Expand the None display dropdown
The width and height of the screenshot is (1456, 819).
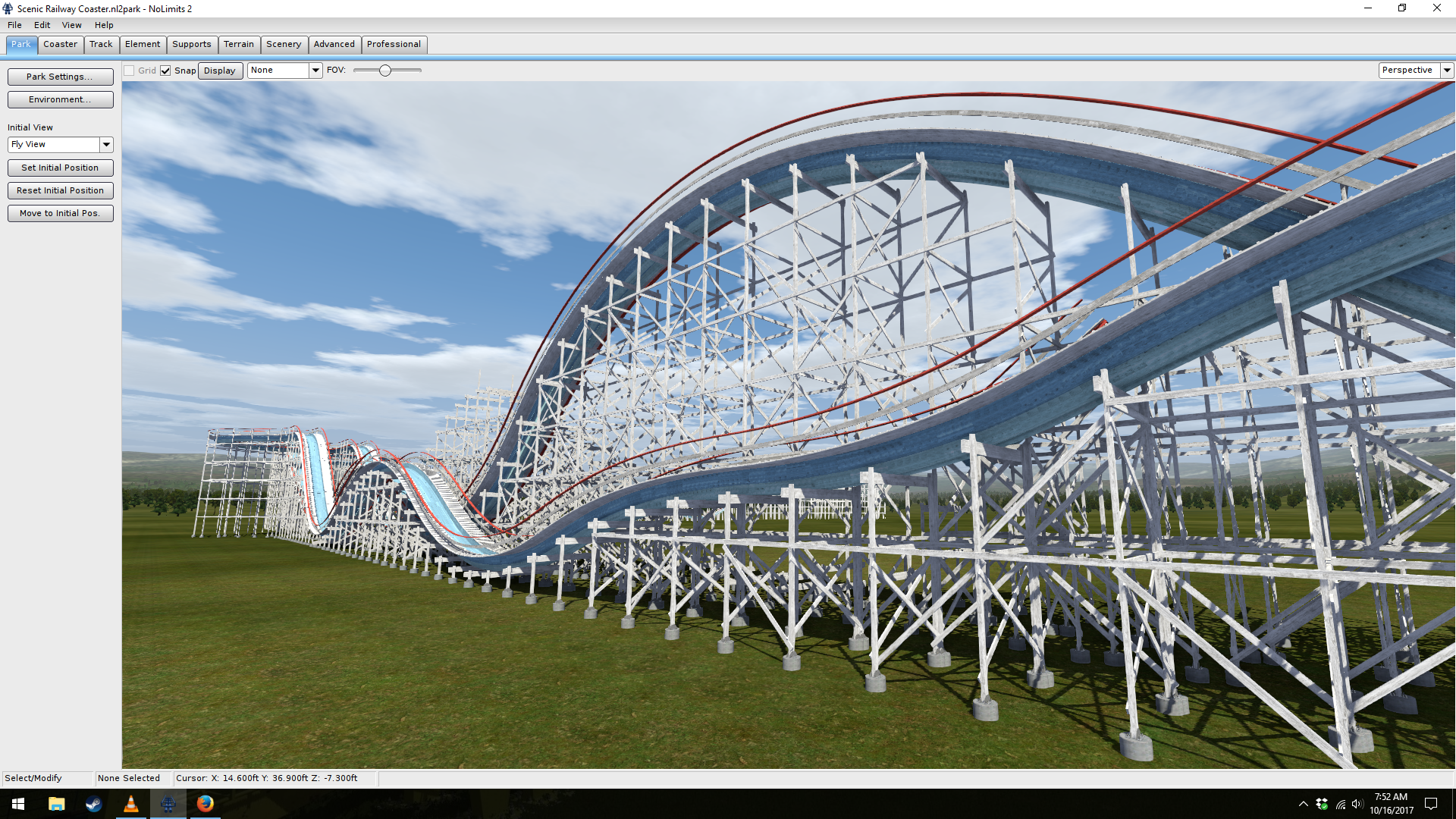point(315,70)
